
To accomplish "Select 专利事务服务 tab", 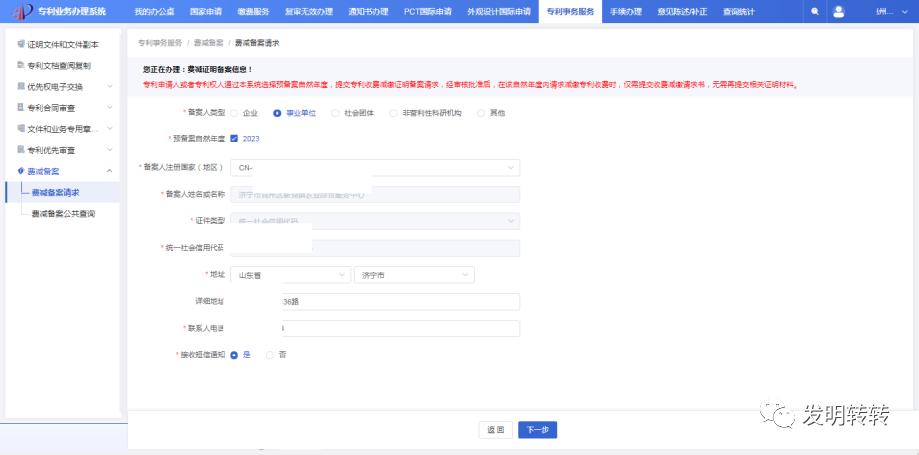I will [x=570, y=12].
